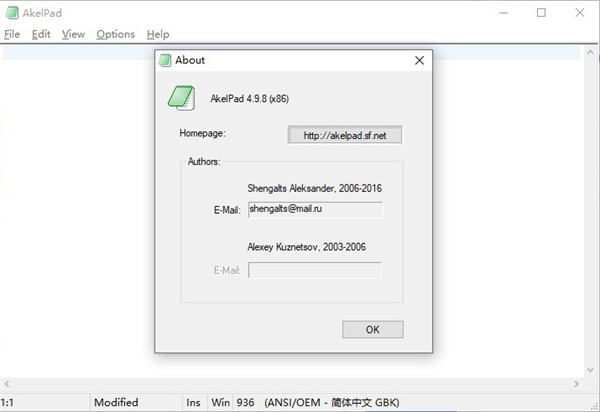Click the About dialog title bar icon
The height and width of the screenshot is (412, 600).
[x=165, y=60]
